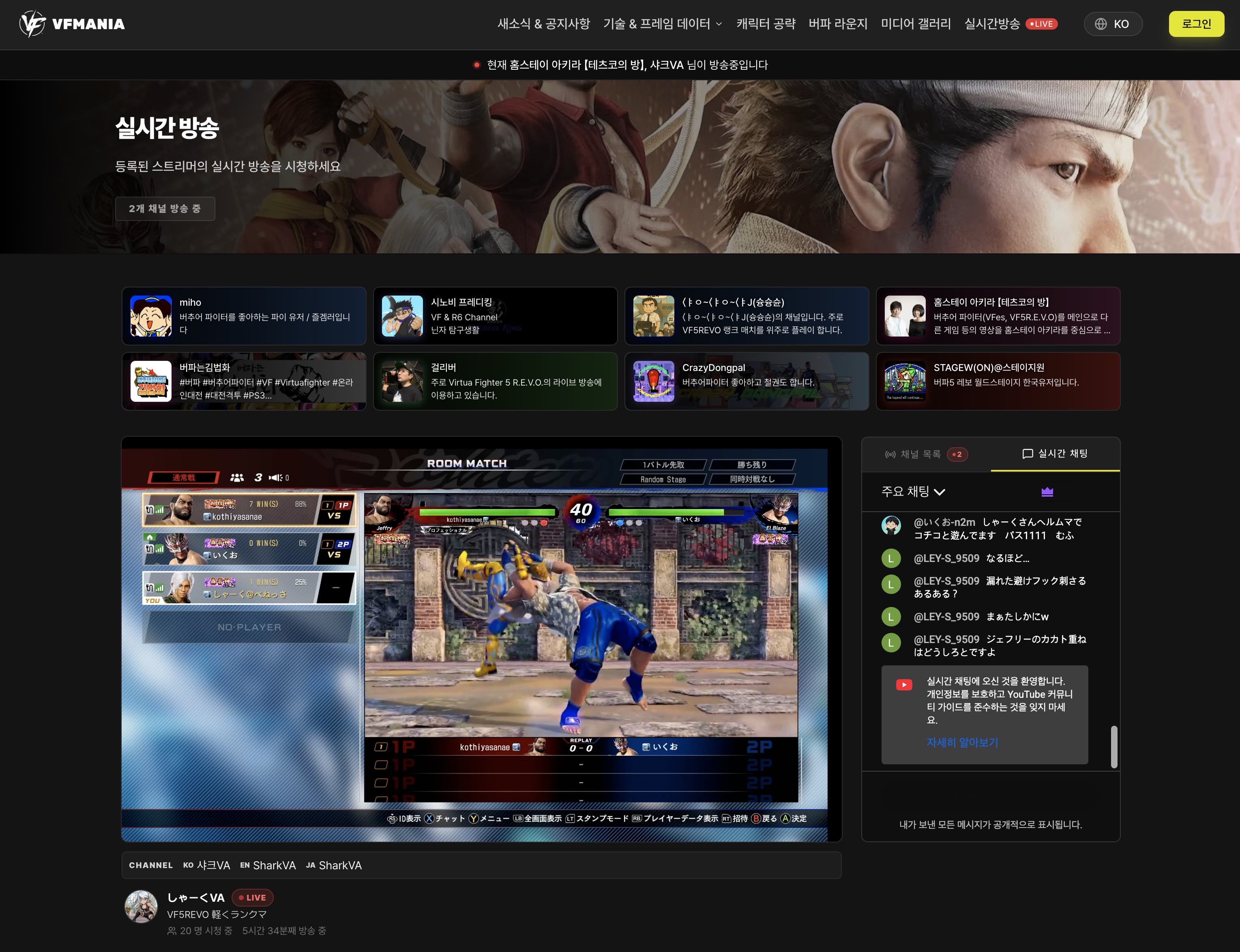Click the いくお-n2m chat user avatar

891,525
